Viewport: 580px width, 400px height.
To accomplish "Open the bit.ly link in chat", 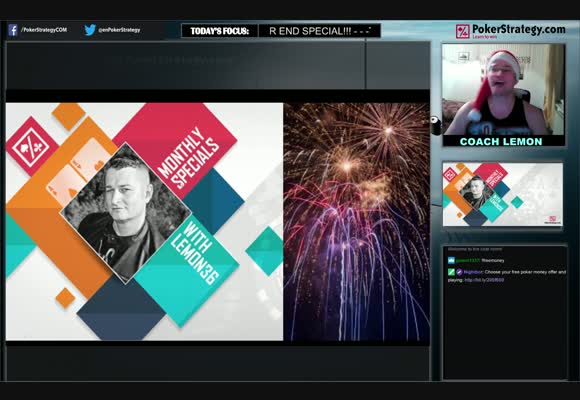I will coord(484,280).
